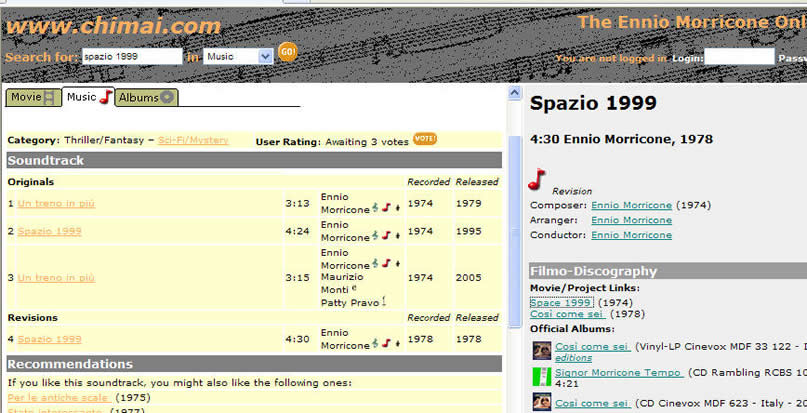Click the red note icon in 4:30 row

click(386, 343)
